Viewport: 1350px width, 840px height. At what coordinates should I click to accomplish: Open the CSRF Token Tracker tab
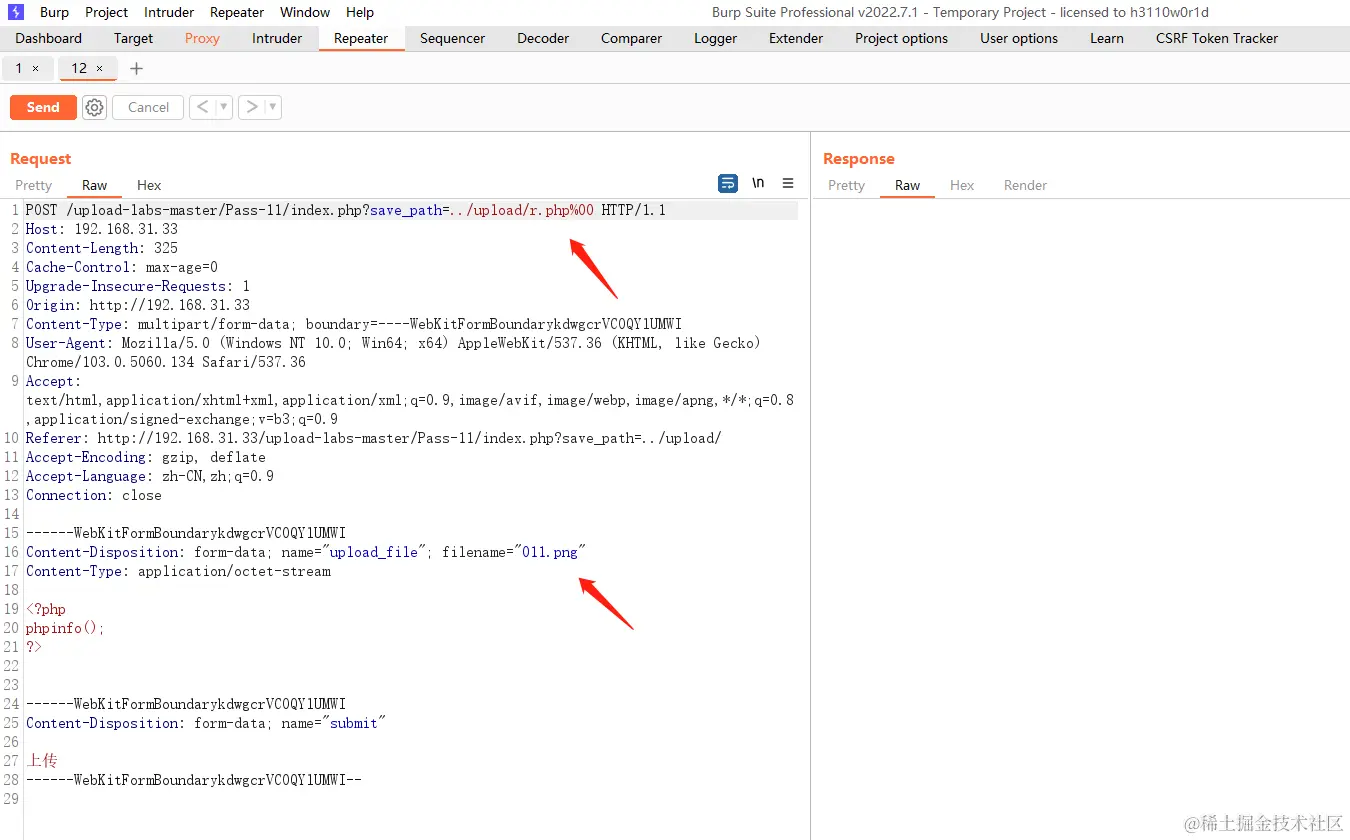(1217, 38)
